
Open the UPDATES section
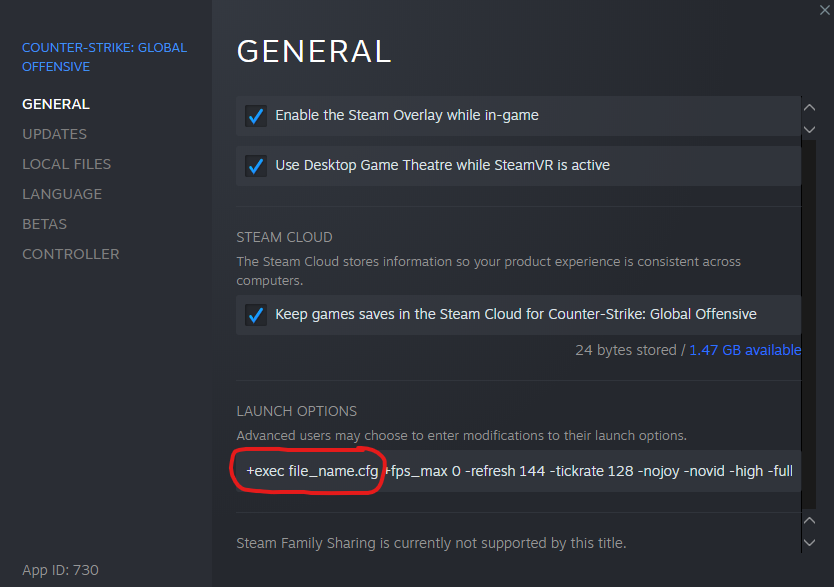(x=54, y=134)
